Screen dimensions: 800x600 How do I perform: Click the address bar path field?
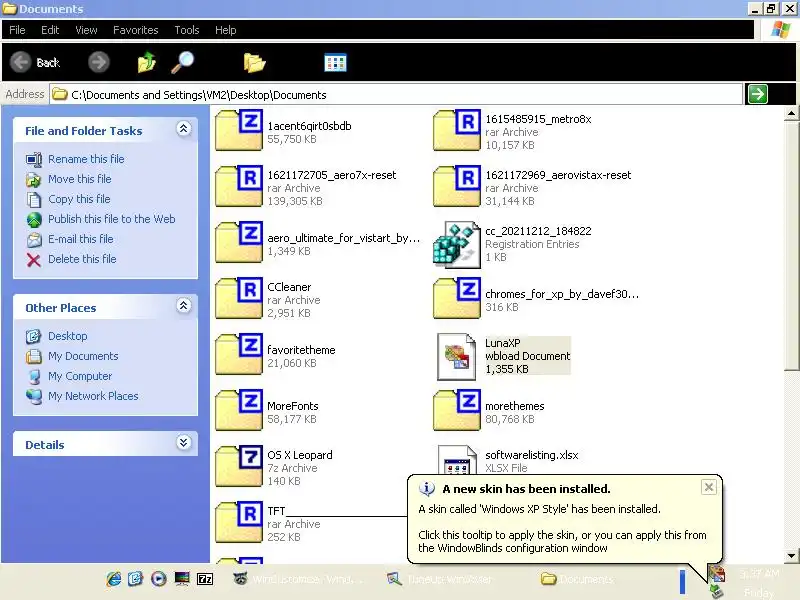[396, 94]
